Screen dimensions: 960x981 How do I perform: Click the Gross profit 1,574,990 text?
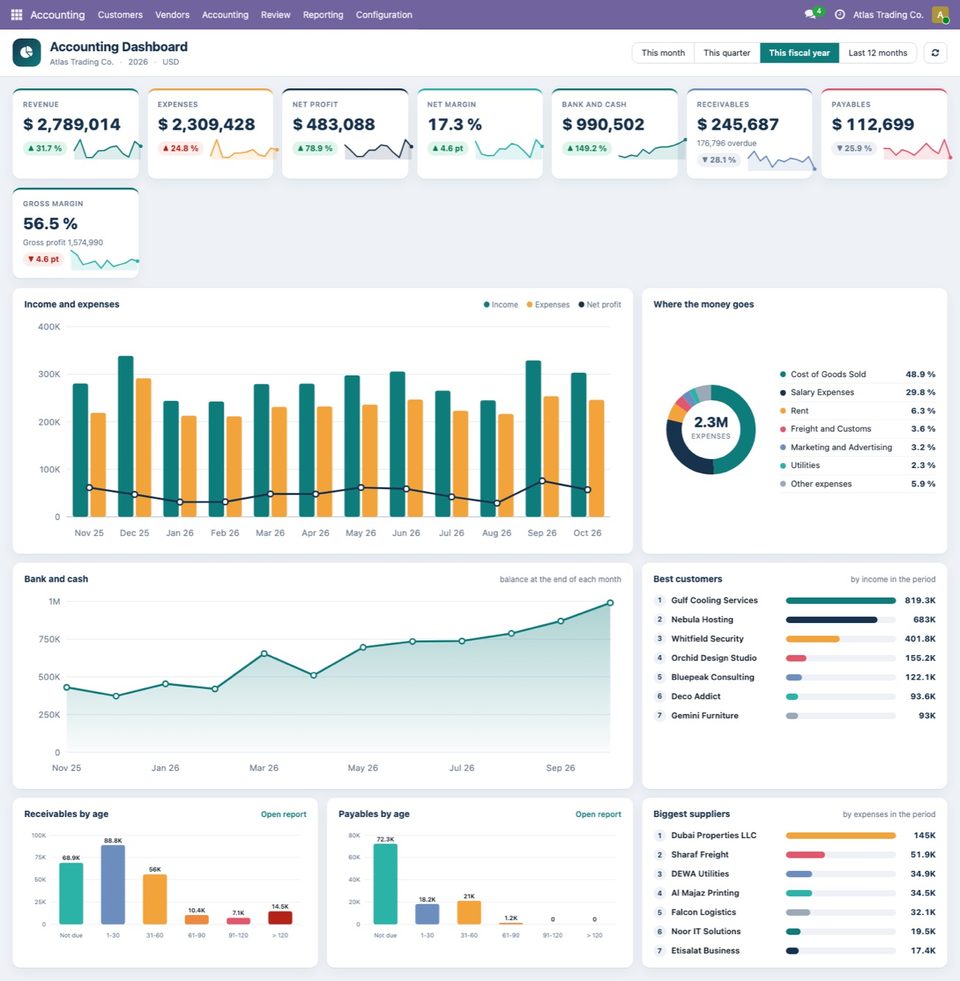pyautogui.click(x=63, y=243)
